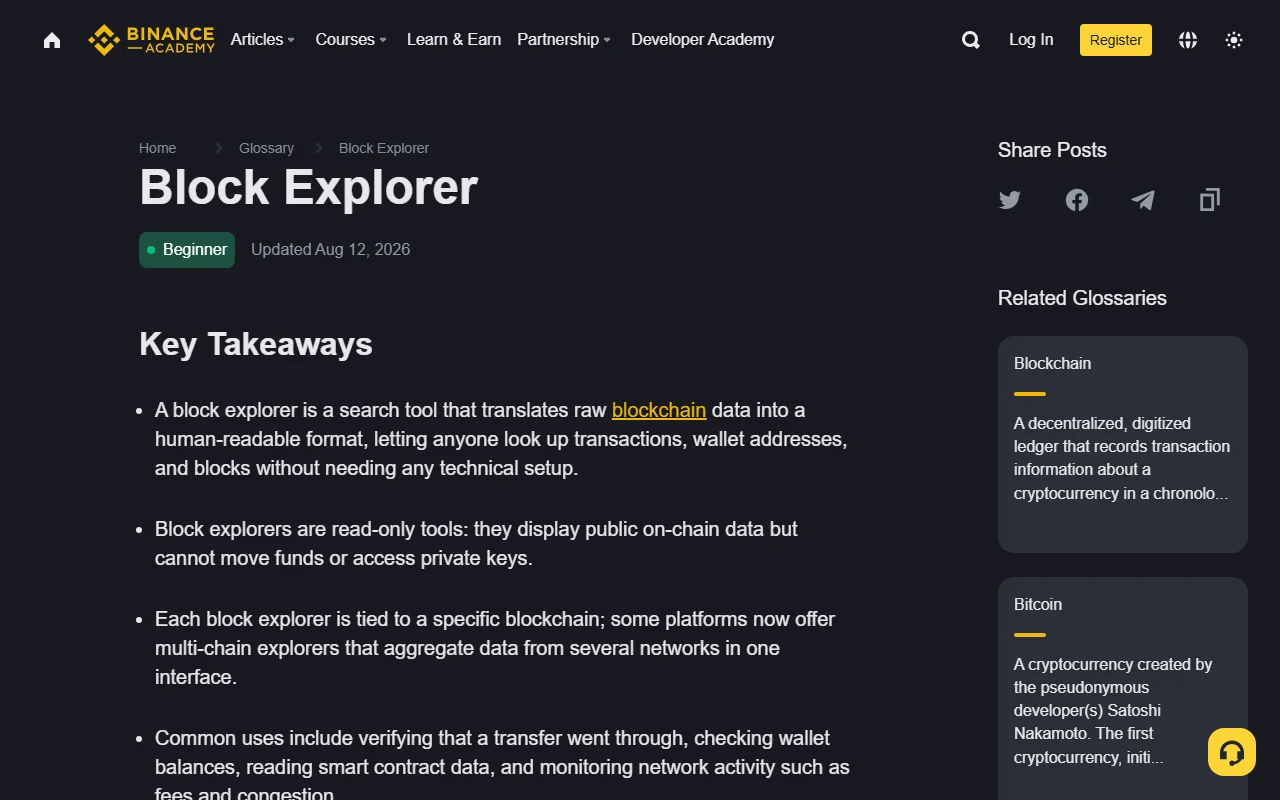Click the Beginner difficulty tag

pyautogui.click(x=187, y=250)
